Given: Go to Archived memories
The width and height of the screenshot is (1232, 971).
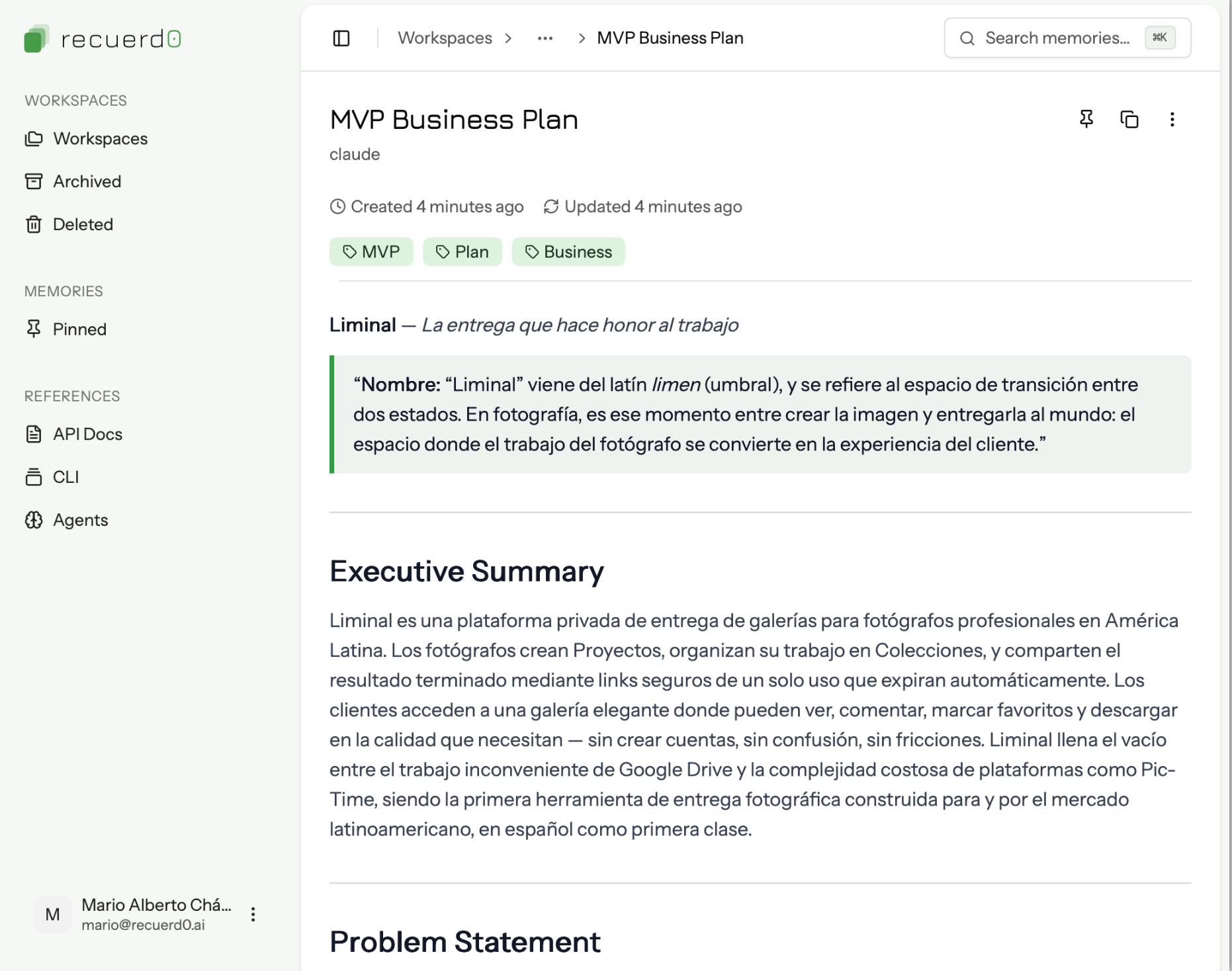Looking at the screenshot, I should tap(87, 182).
